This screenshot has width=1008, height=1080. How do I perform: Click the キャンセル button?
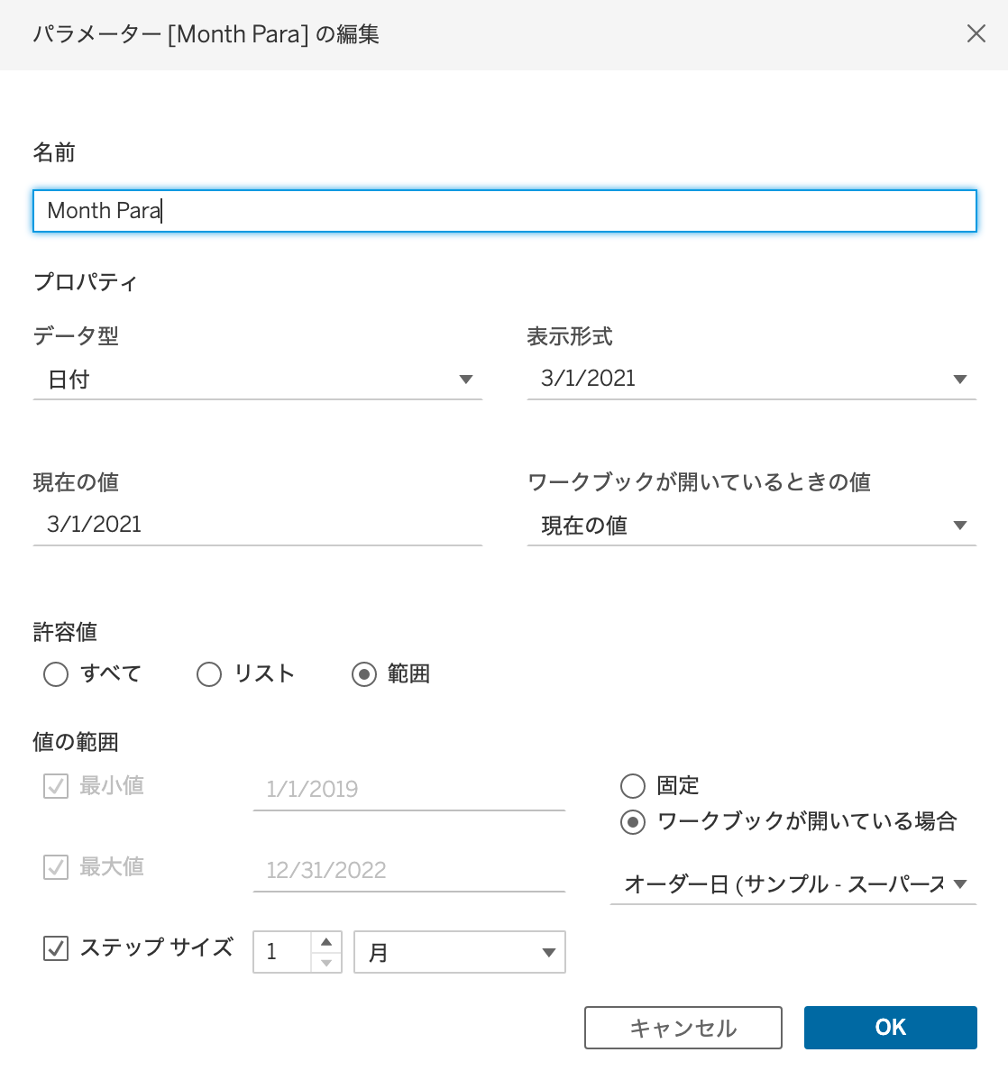pos(683,1027)
